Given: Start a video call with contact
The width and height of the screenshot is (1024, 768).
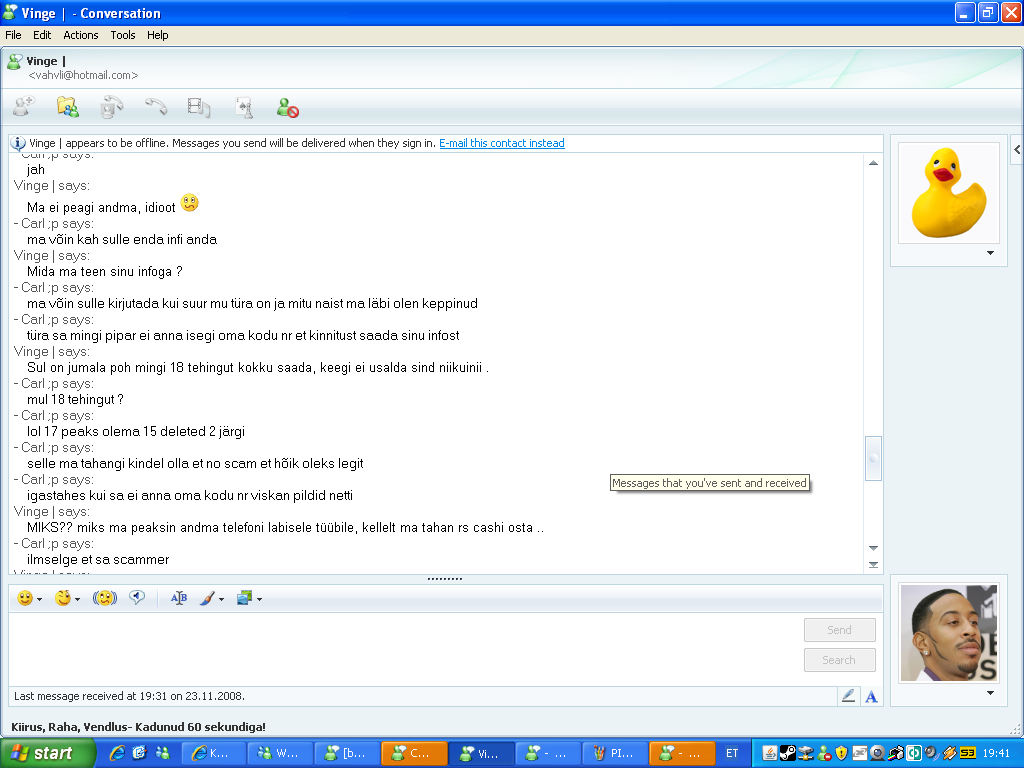Looking at the screenshot, I should [x=111, y=107].
